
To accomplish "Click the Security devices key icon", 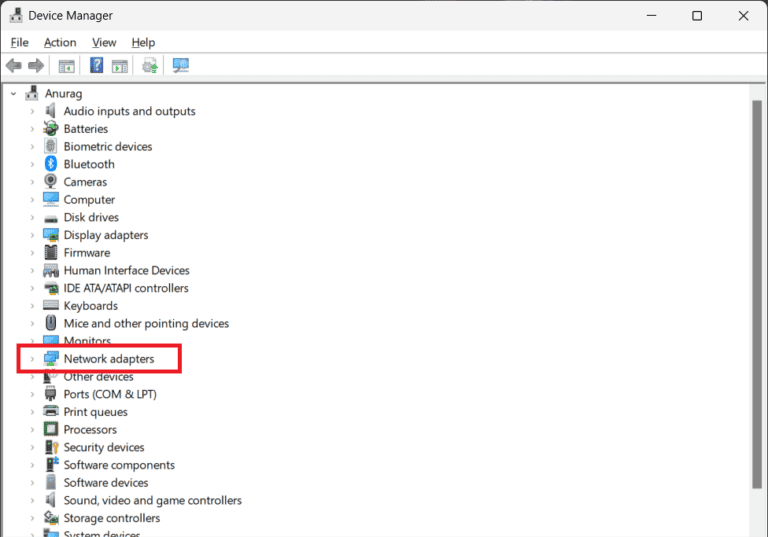I will point(51,447).
